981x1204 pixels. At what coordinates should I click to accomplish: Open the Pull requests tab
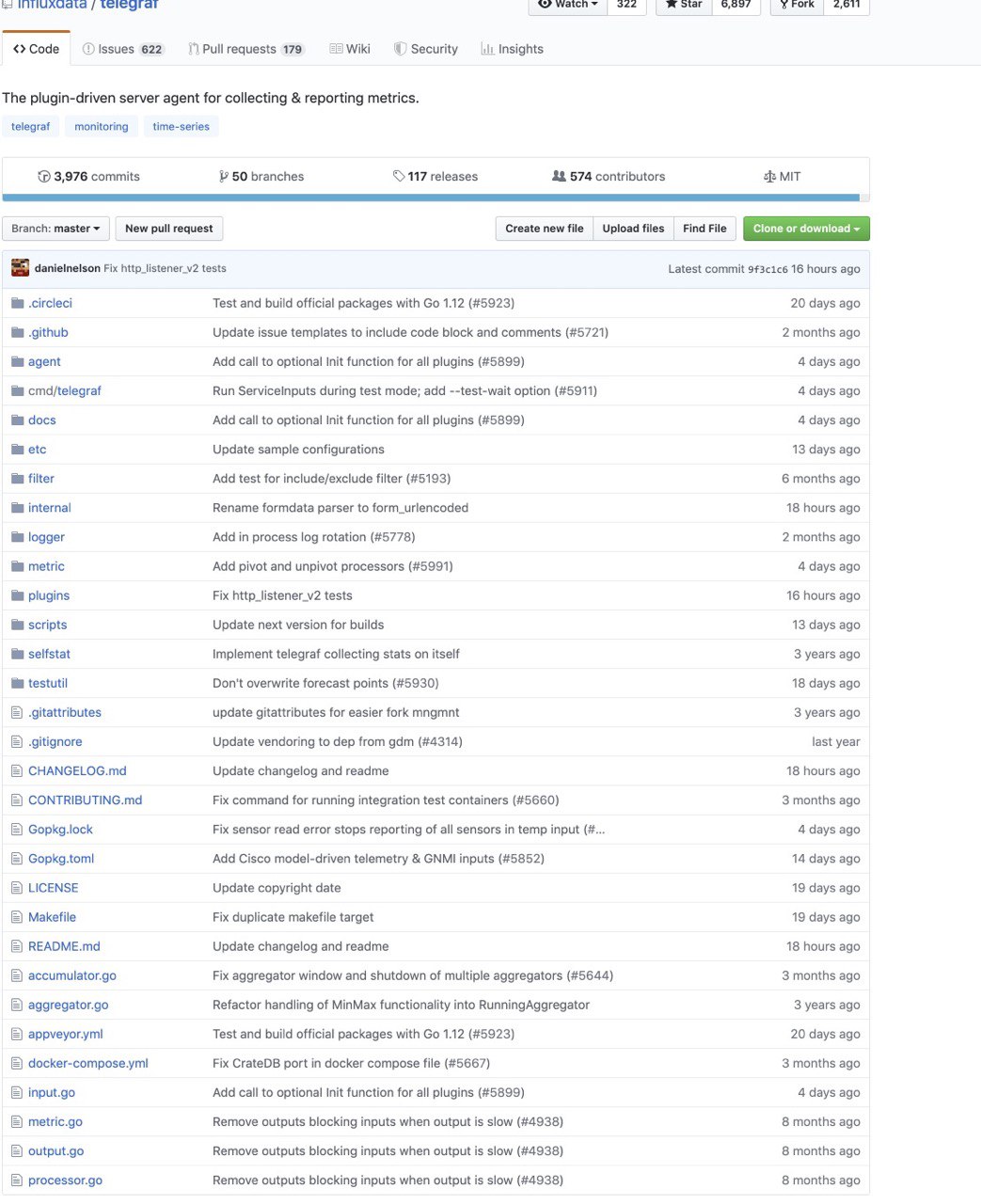(x=246, y=49)
